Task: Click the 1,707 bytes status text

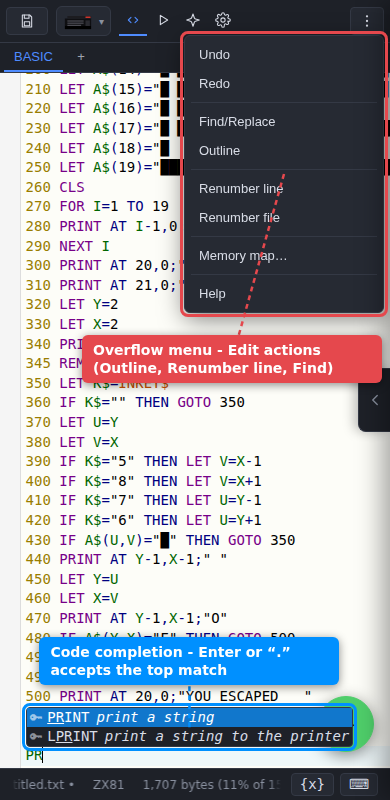Action: point(210,784)
